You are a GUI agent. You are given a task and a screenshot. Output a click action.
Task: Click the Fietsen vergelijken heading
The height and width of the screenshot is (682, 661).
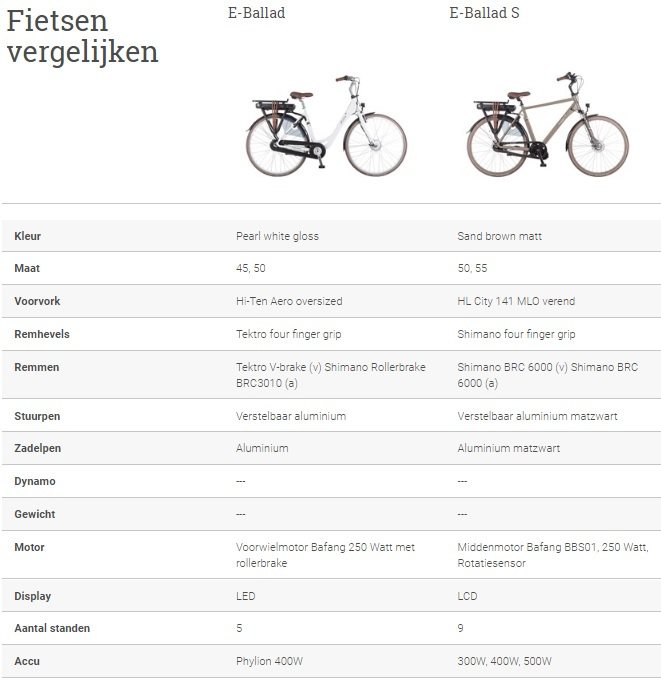click(x=82, y=36)
